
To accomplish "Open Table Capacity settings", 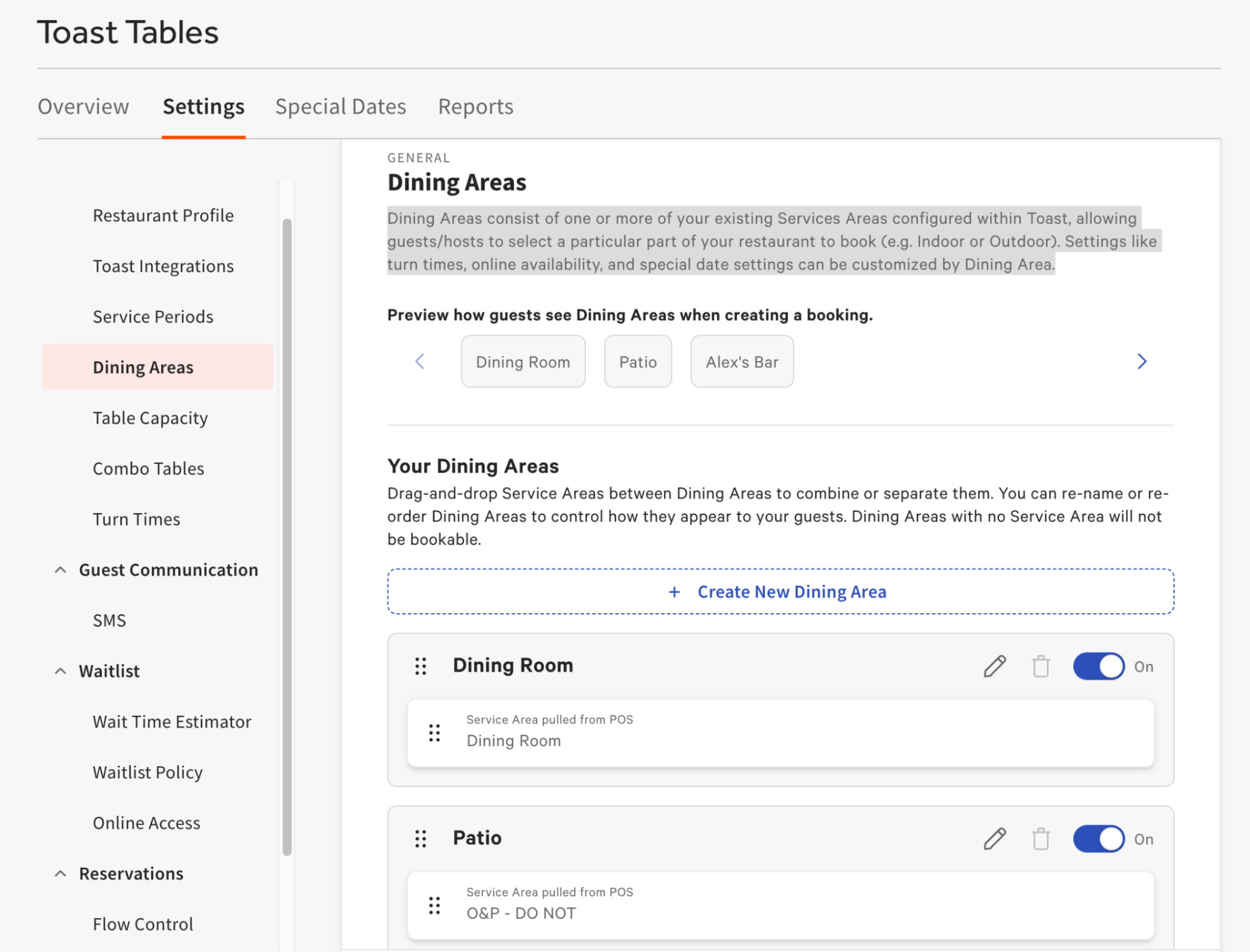I will pyautogui.click(x=150, y=418).
